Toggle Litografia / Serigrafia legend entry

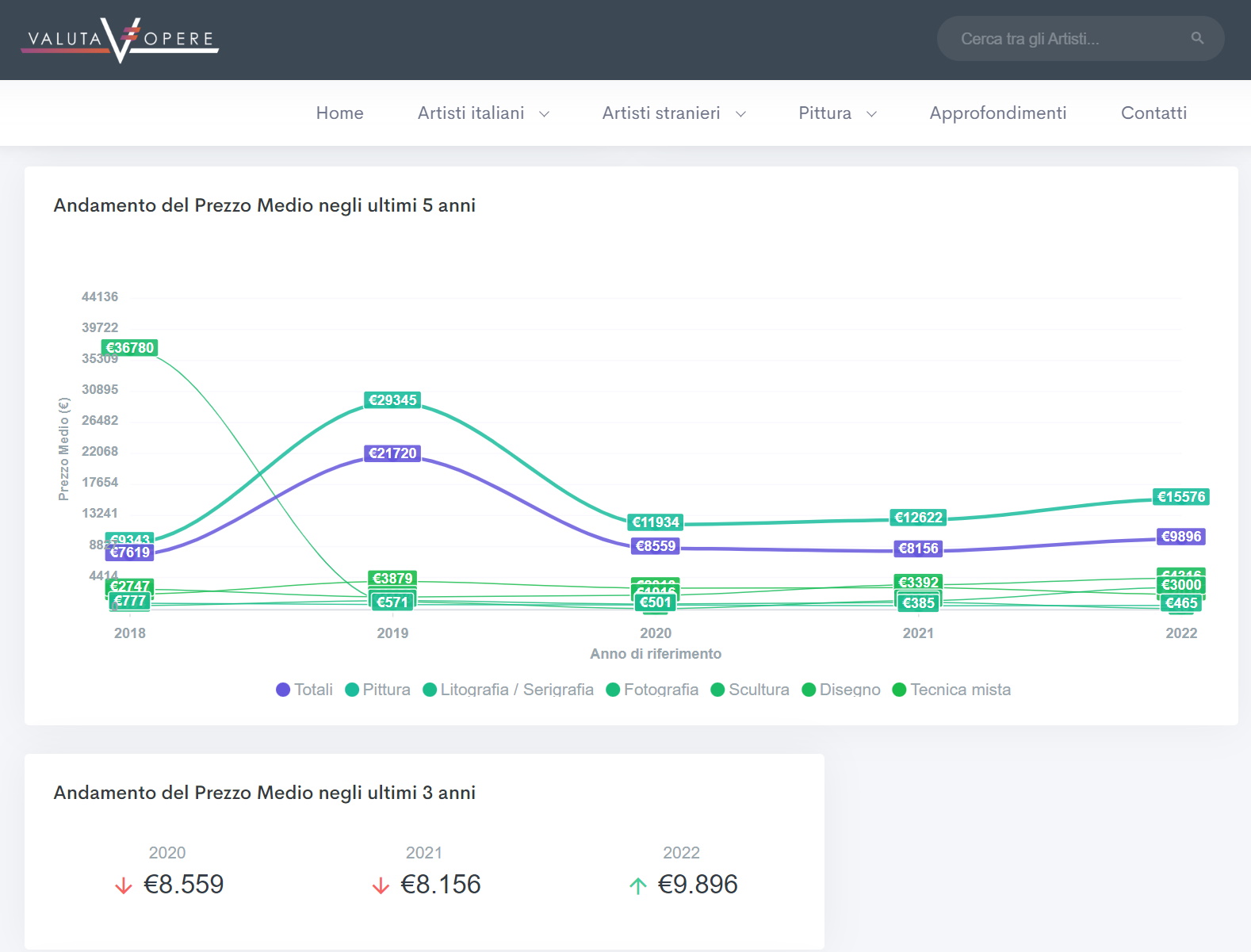tap(508, 690)
